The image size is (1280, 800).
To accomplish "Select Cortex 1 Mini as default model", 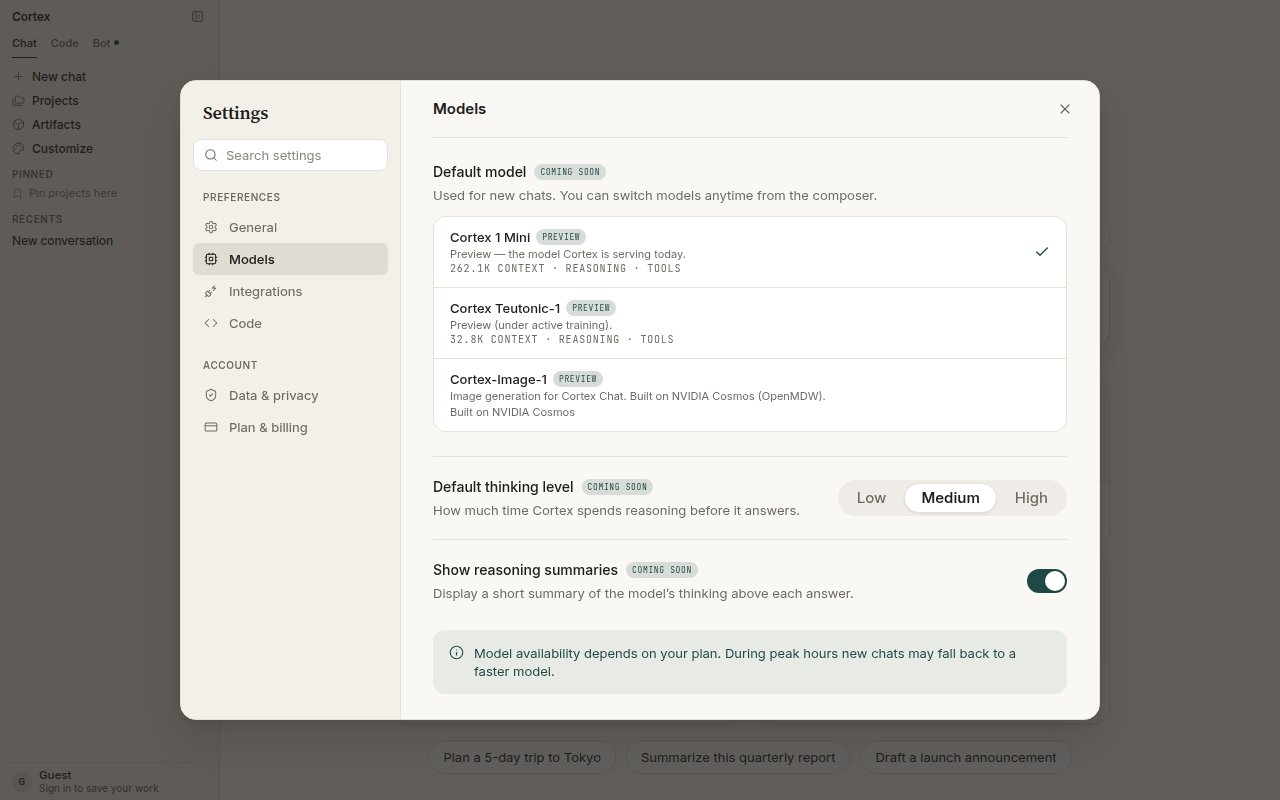I will coord(750,252).
